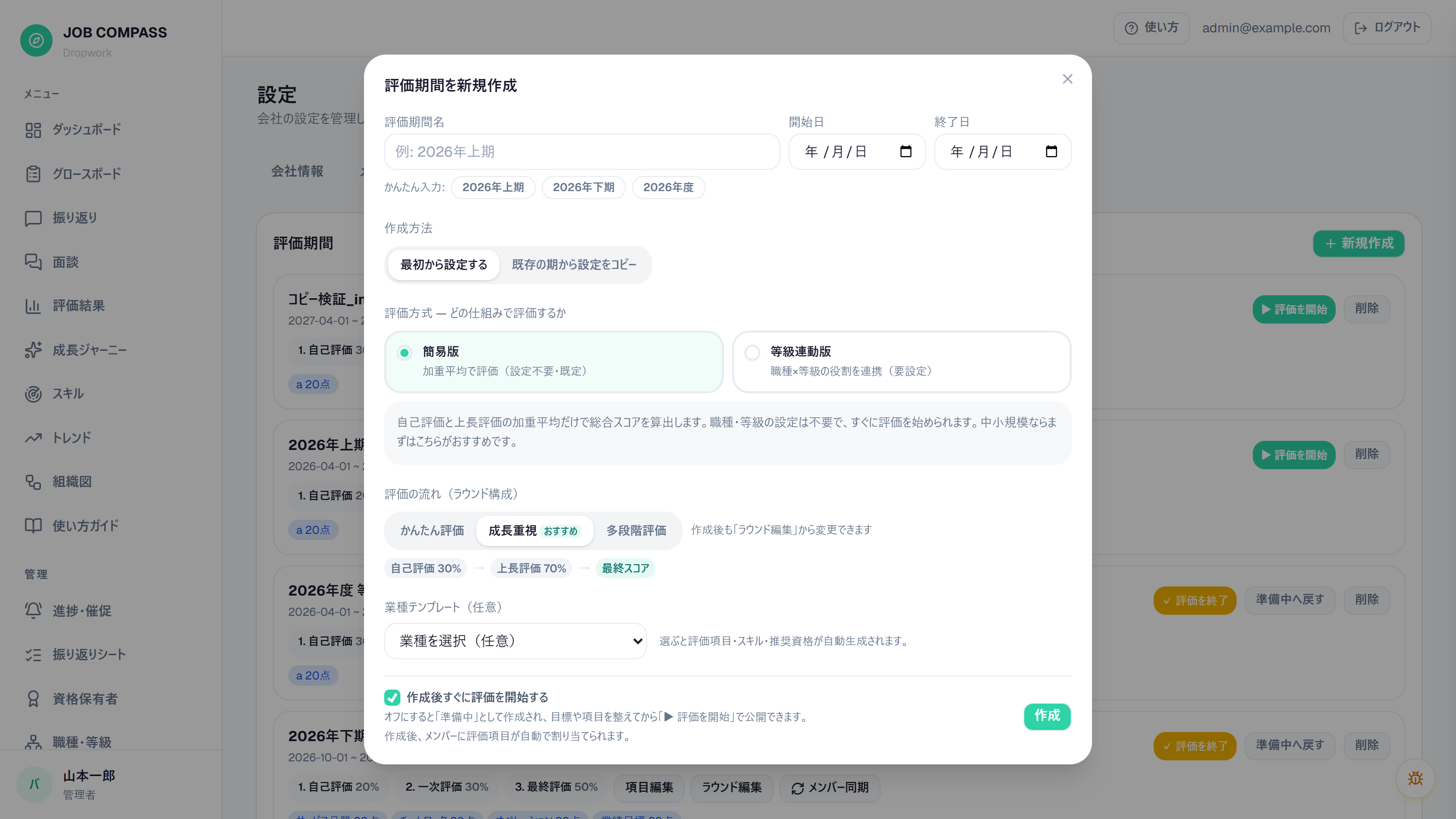The height and width of the screenshot is (819, 1456).
Task: Click the 成長ジャーニー sparkle icon
Action: point(33,350)
